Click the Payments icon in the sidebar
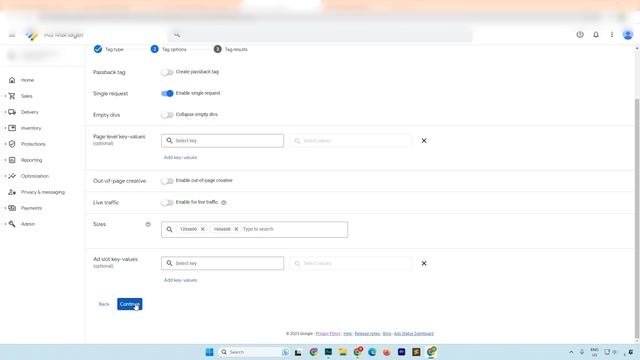 click(12, 208)
